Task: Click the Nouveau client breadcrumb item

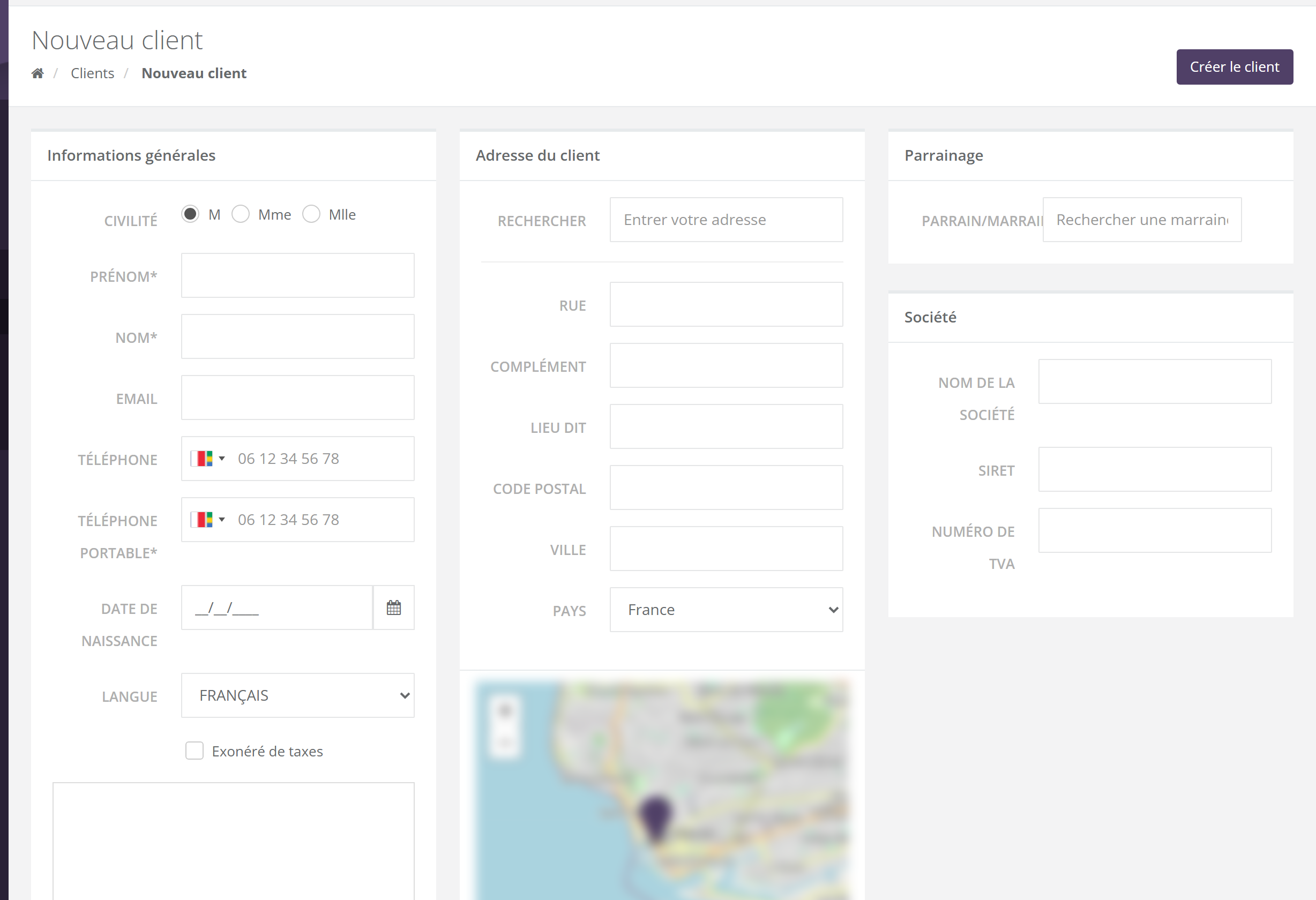Action: coord(193,73)
